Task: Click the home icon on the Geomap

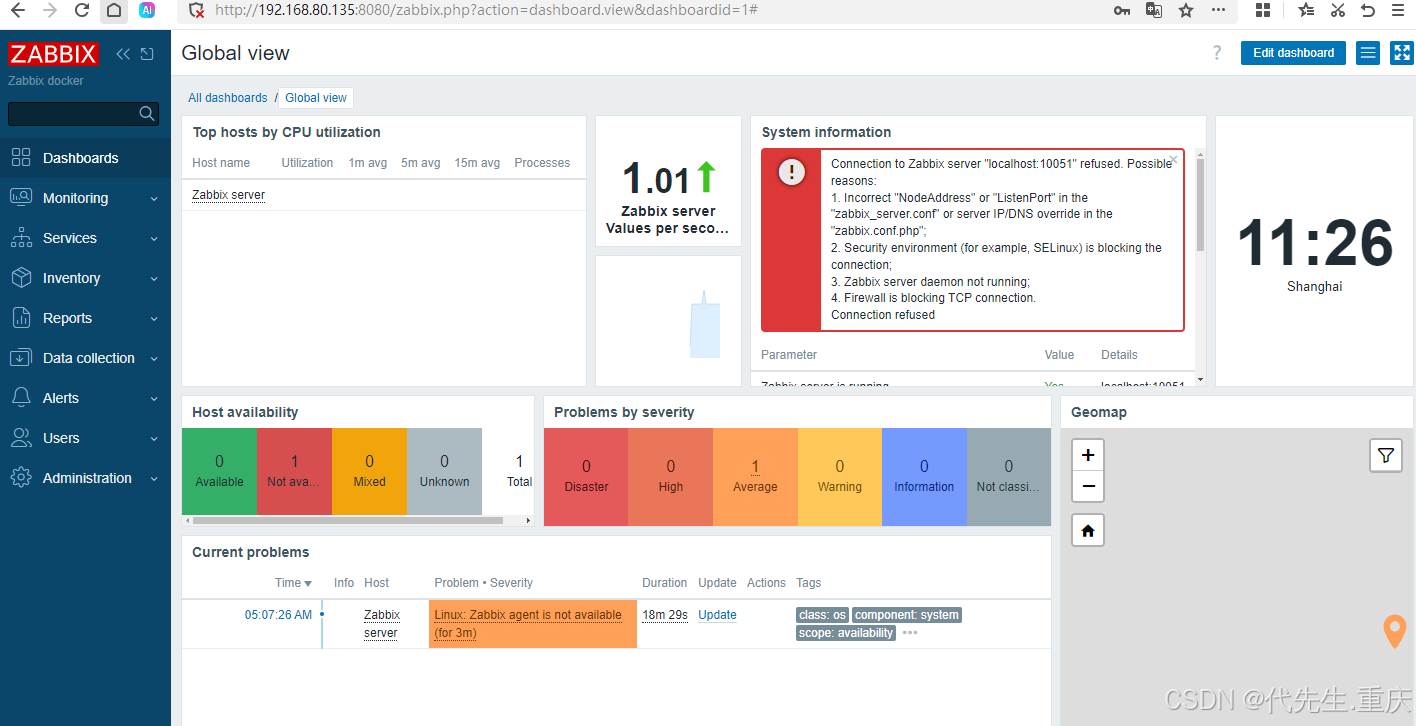Action: [1087, 530]
